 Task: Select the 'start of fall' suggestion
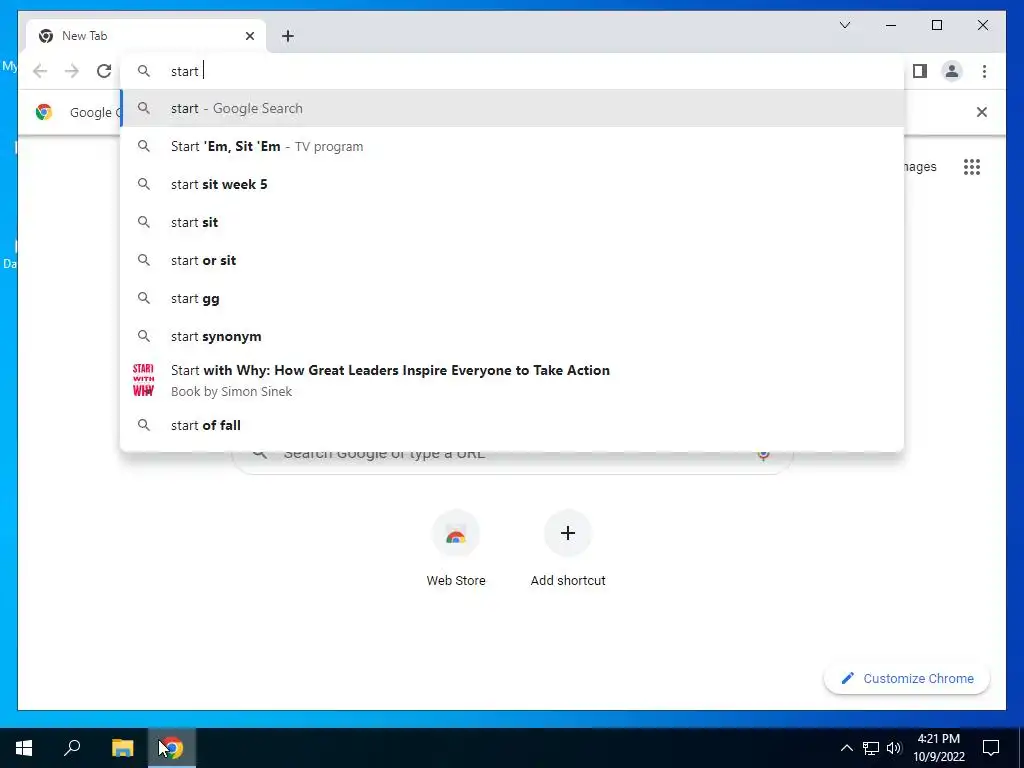(512, 425)
